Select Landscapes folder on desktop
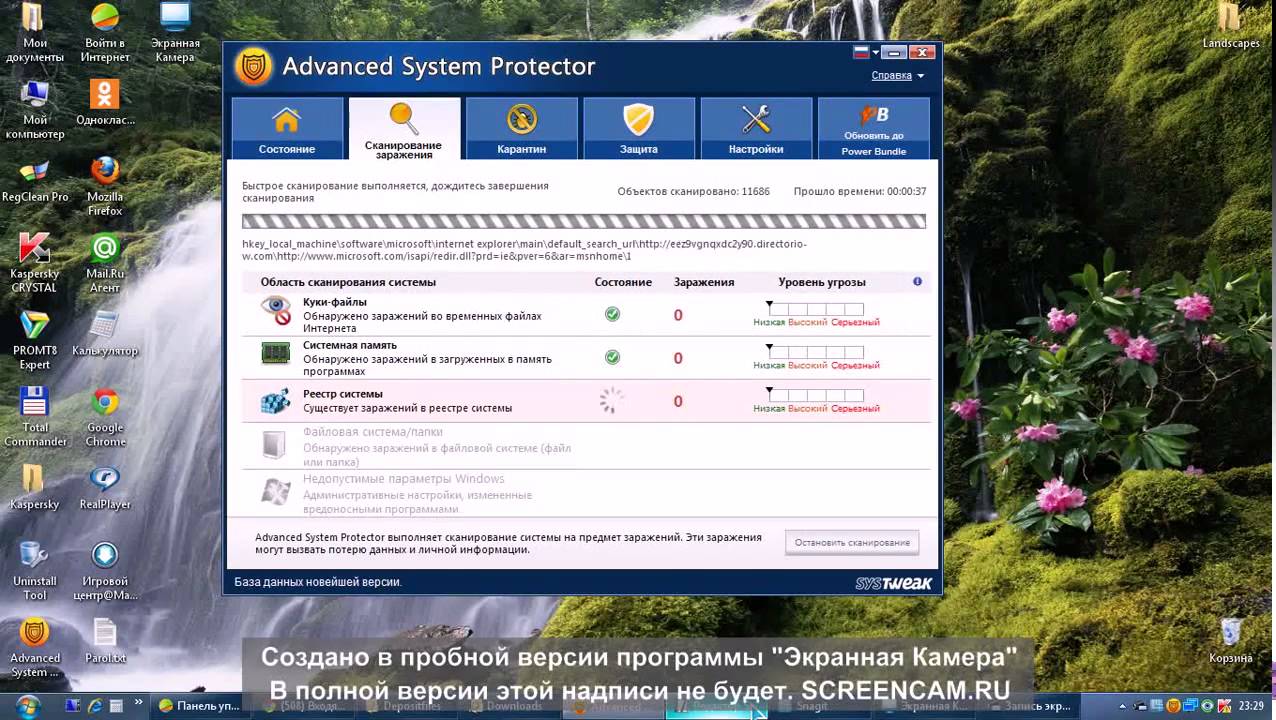Screen dimensions: 1276x720 [1231, 26]
